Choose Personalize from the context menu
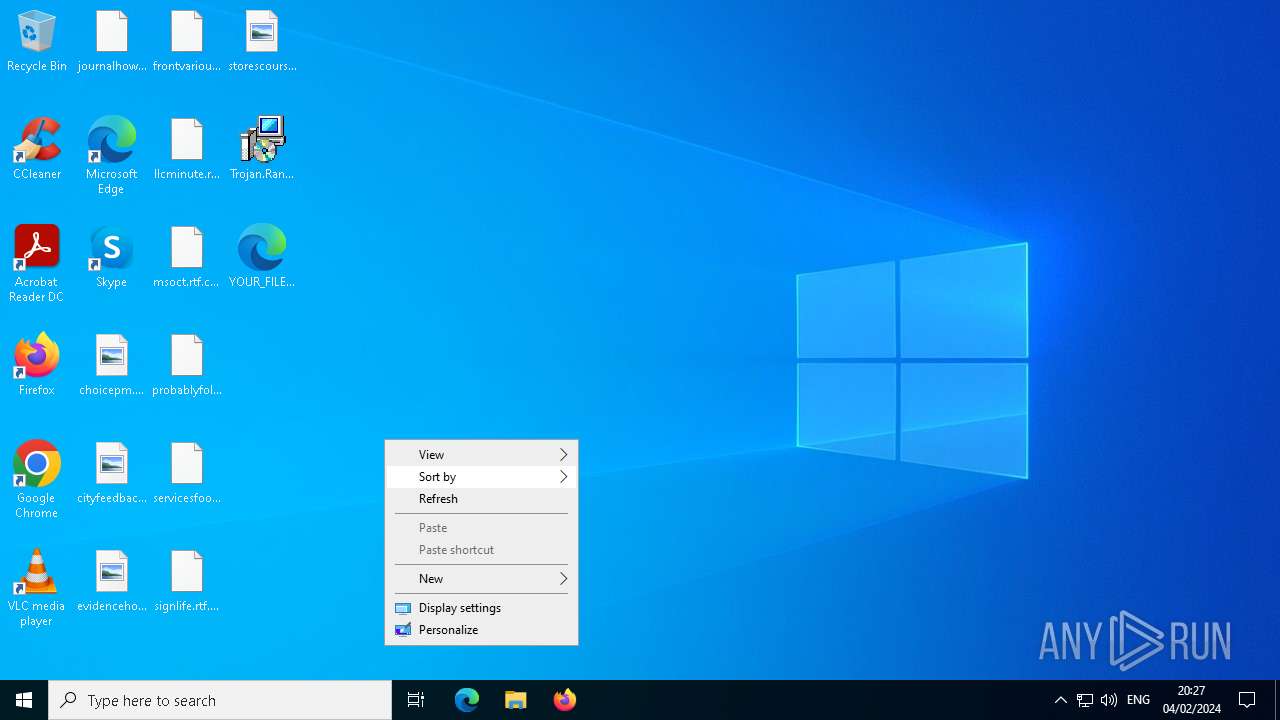 click(x=481, y=630)
